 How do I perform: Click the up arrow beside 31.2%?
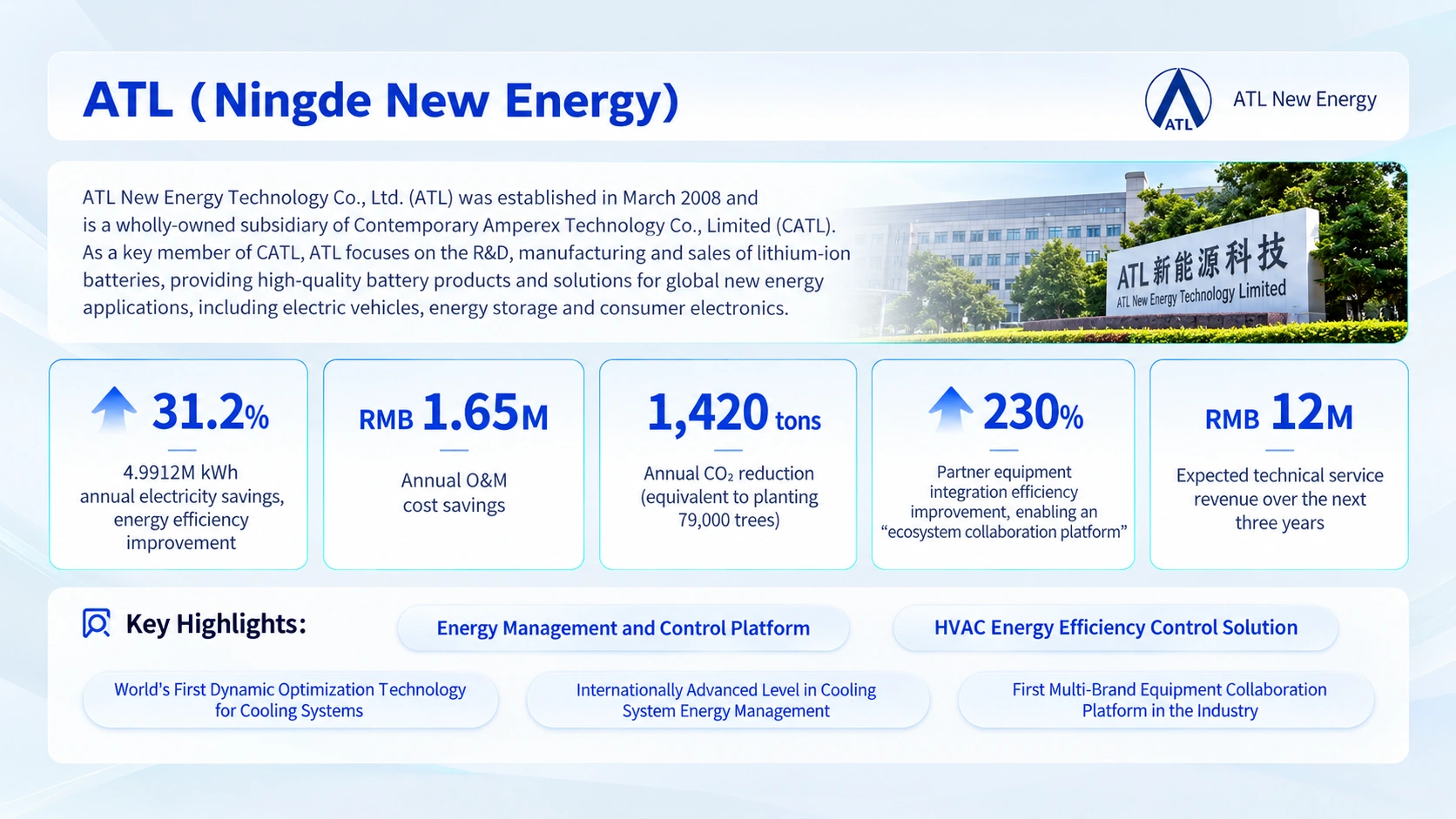click(114, 410)
